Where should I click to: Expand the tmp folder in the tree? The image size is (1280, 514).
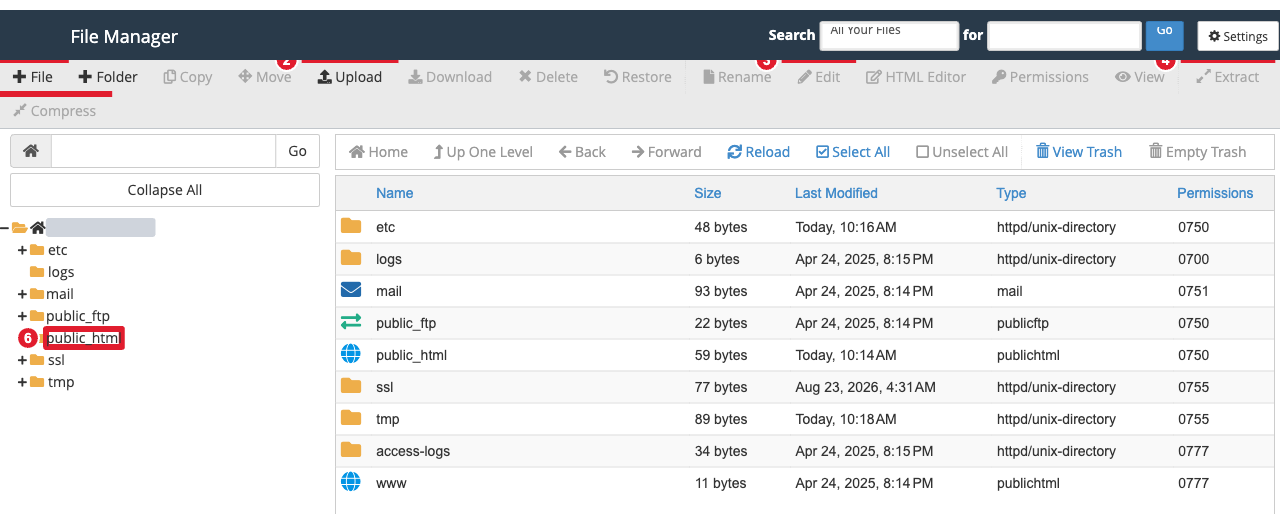pos(22,382)
